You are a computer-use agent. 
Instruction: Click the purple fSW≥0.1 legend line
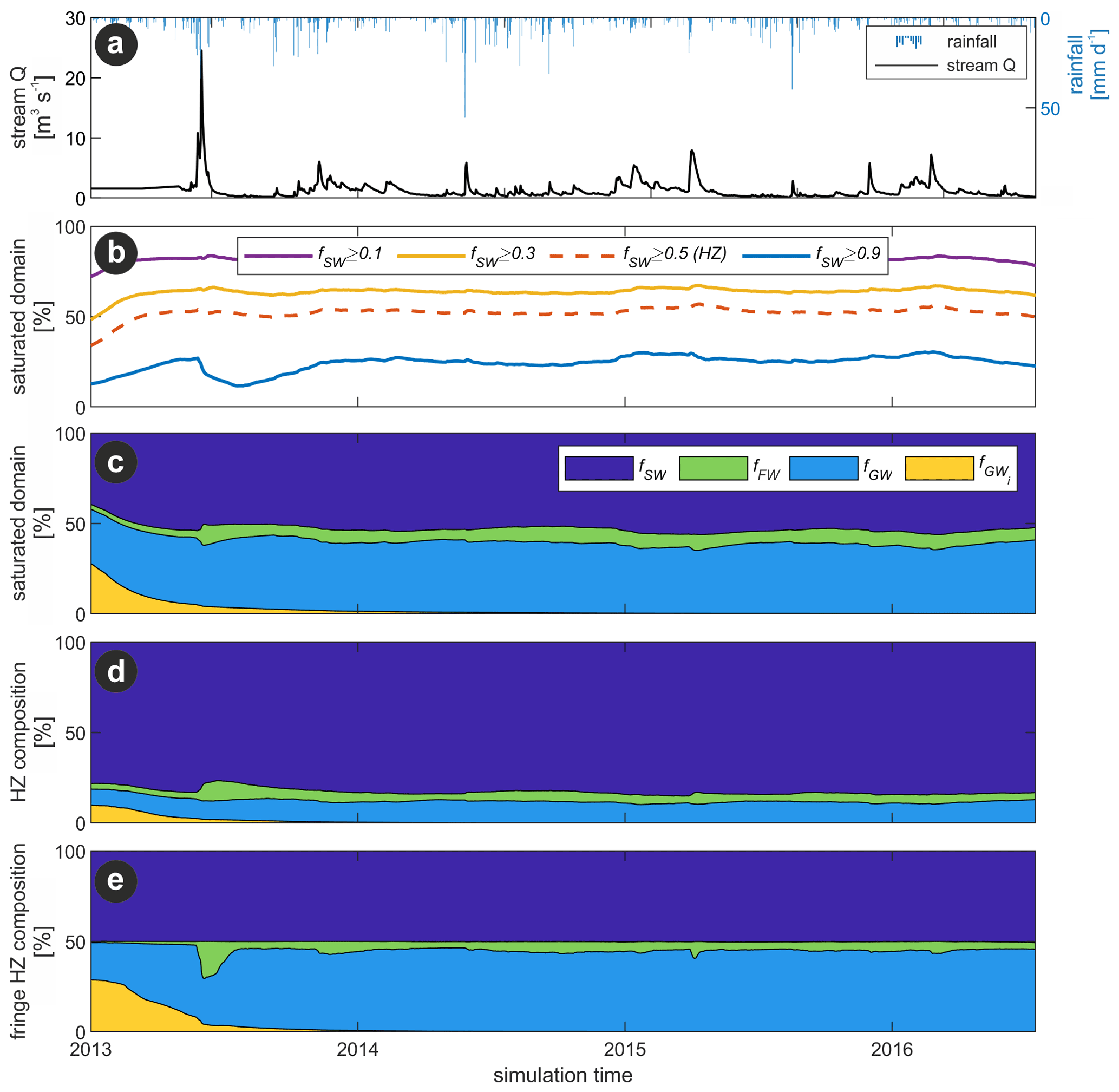point(278,256)
